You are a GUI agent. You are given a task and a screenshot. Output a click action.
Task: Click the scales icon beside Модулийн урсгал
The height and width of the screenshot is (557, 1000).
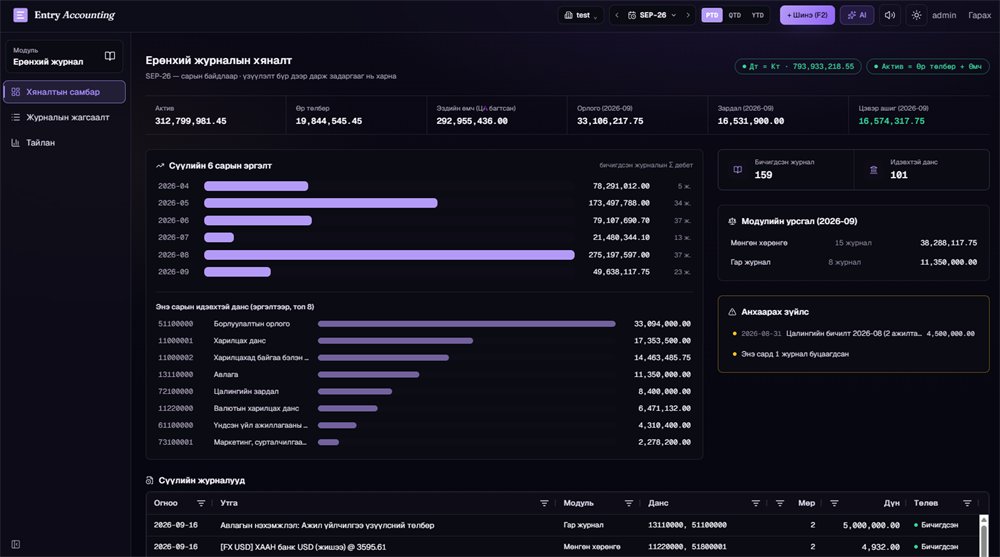click(732, 221)
